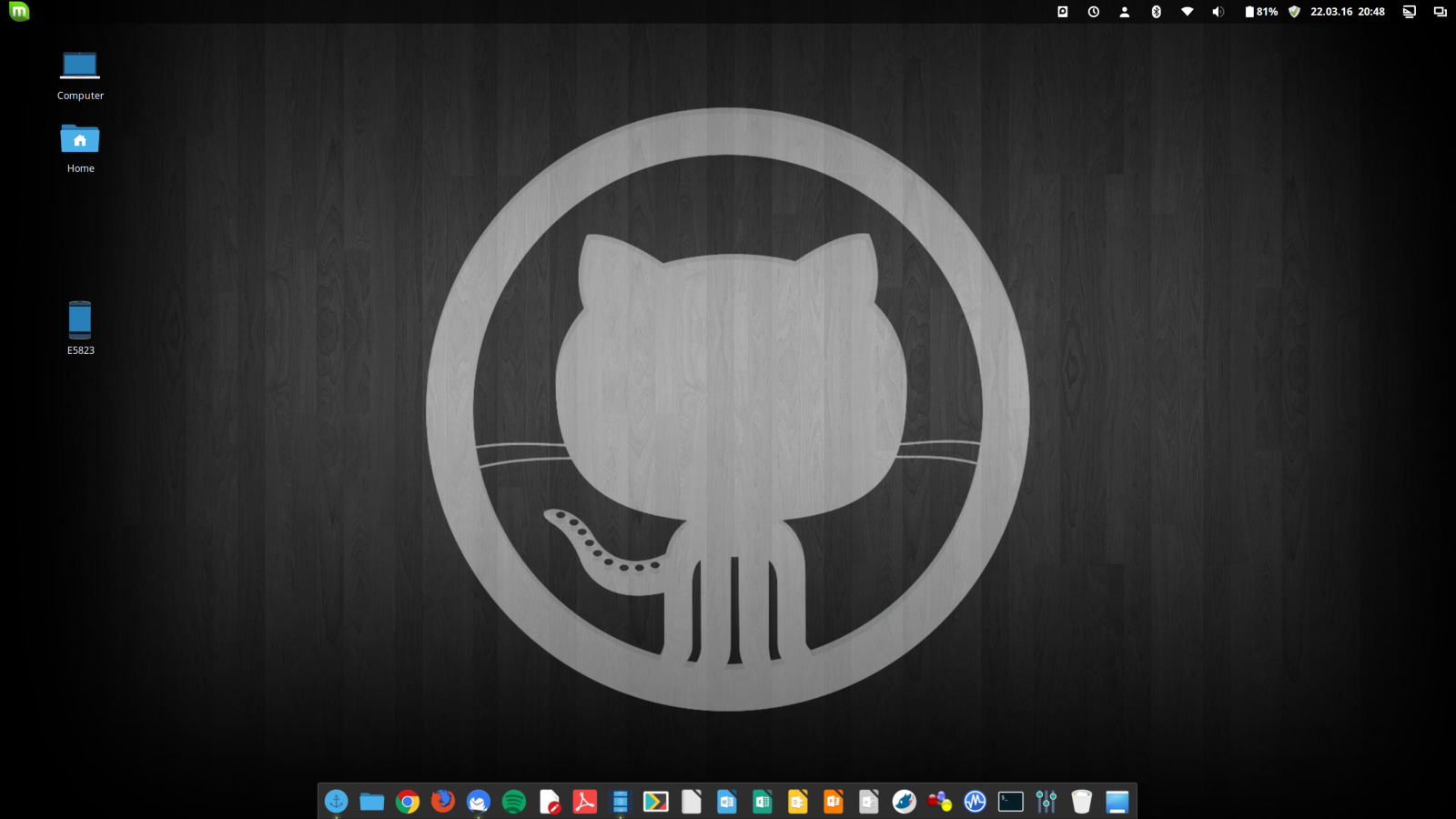The height and width of the screenshot is (819, 1456).
Task: Launch the yellow Draw app in dock
Action: [798, 802]
